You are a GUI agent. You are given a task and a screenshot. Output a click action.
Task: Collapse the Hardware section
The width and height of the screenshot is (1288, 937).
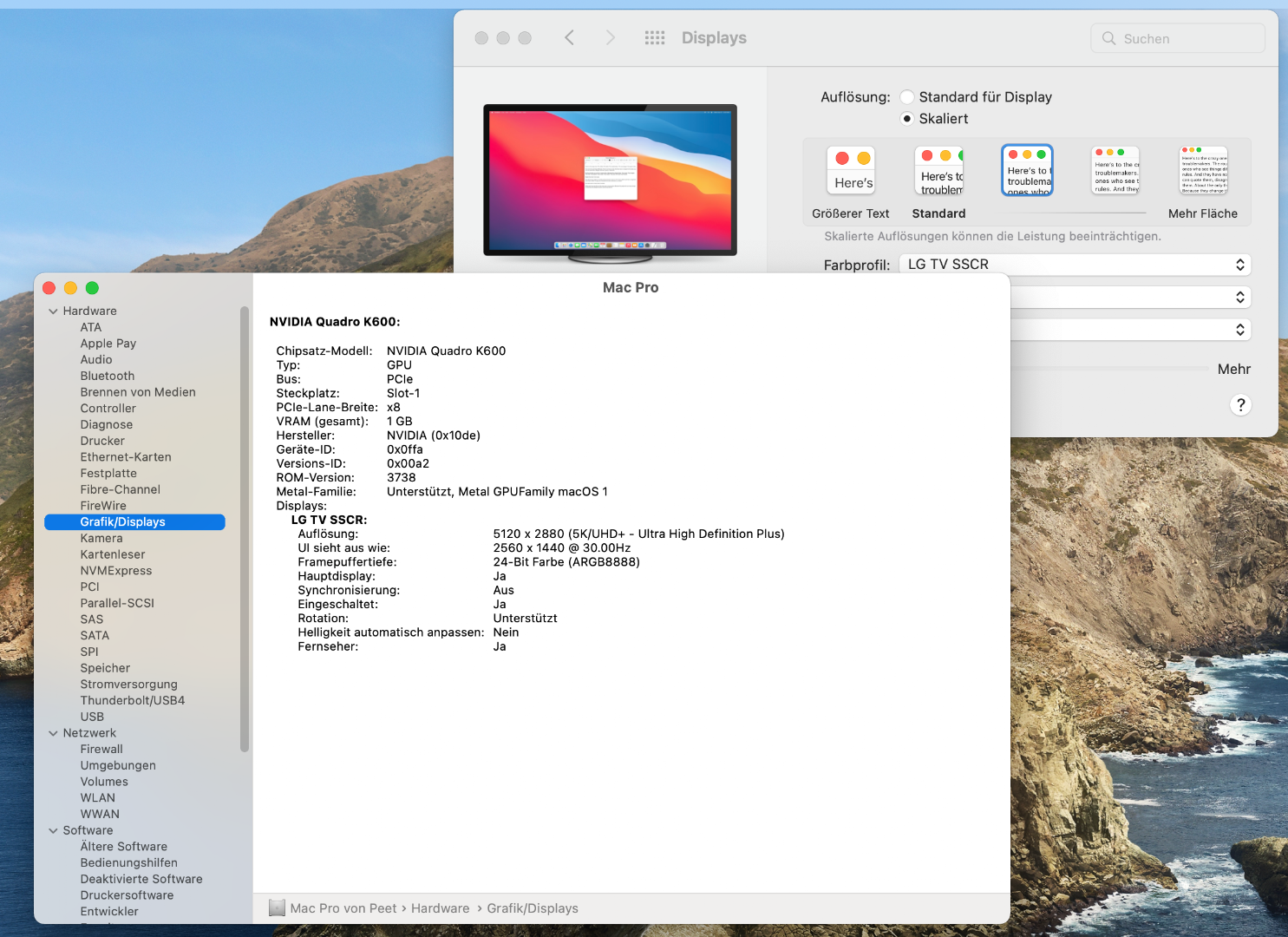(x=54, y=311)
